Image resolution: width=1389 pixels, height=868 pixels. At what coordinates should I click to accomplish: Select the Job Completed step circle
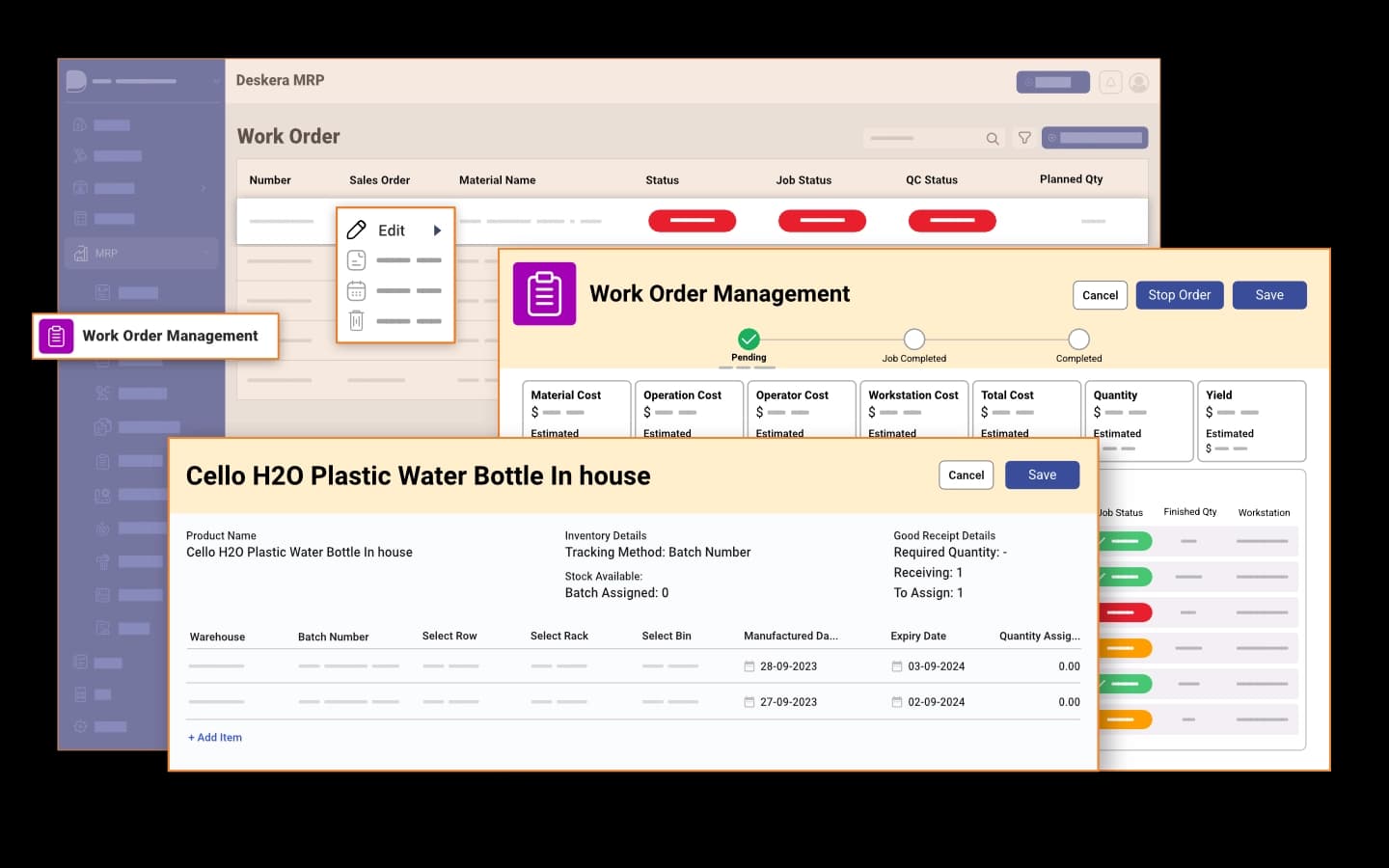[x=913, y=339]
